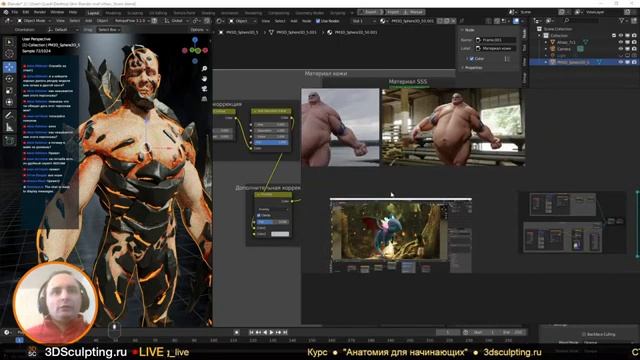640x360 pixels.
Task: Toggle render camera icon for Collection row
Action: point(634,36)
